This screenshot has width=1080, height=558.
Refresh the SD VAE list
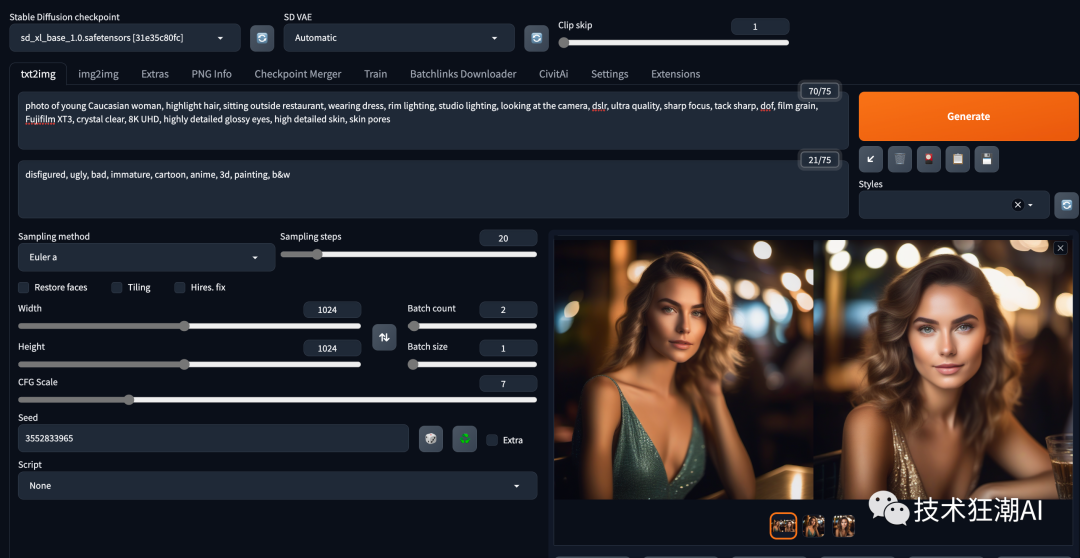[537, 38]
